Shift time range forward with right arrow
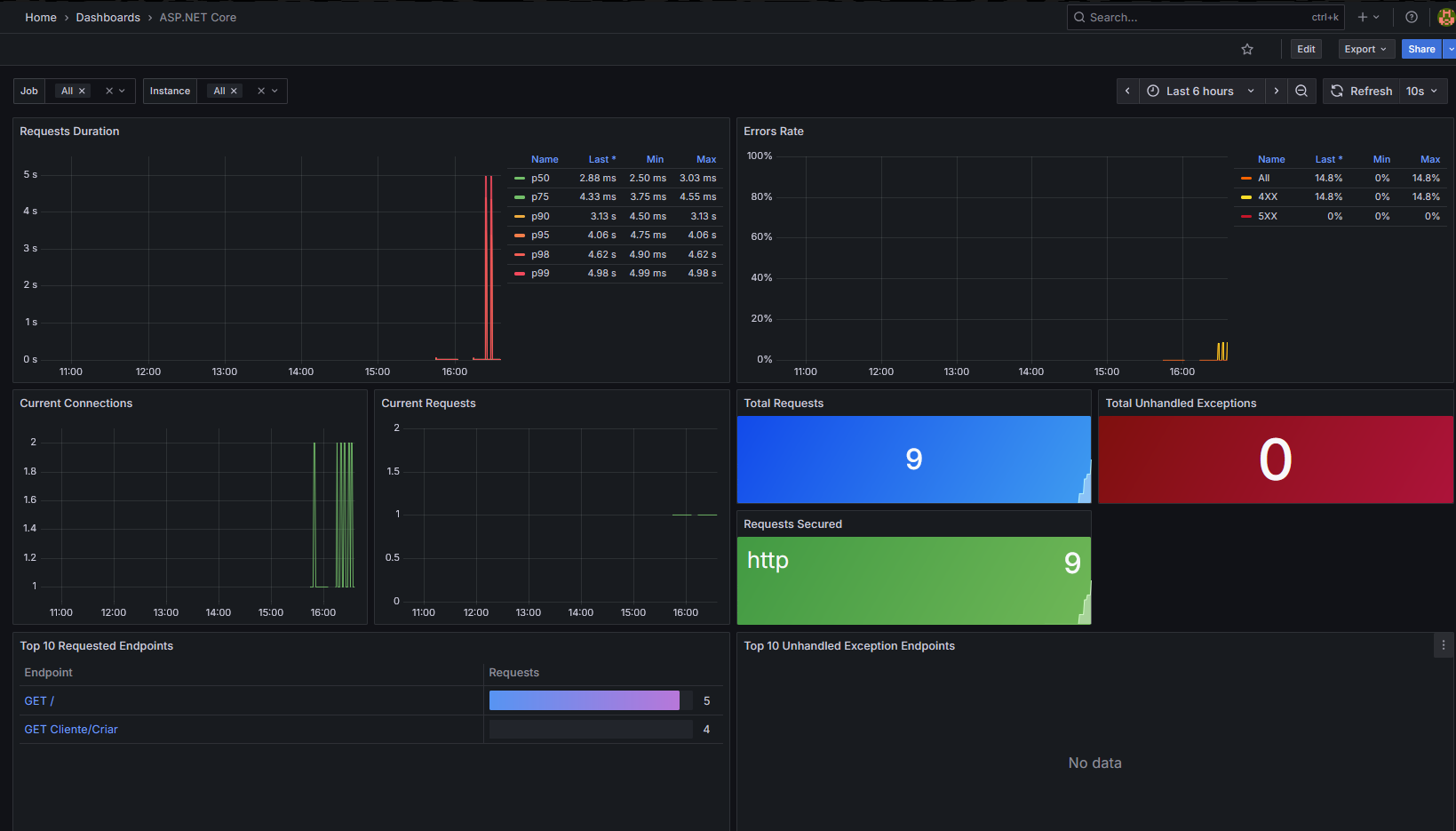The height and width of the screenshot is (831, 1456). click(x=1276, y=91)
